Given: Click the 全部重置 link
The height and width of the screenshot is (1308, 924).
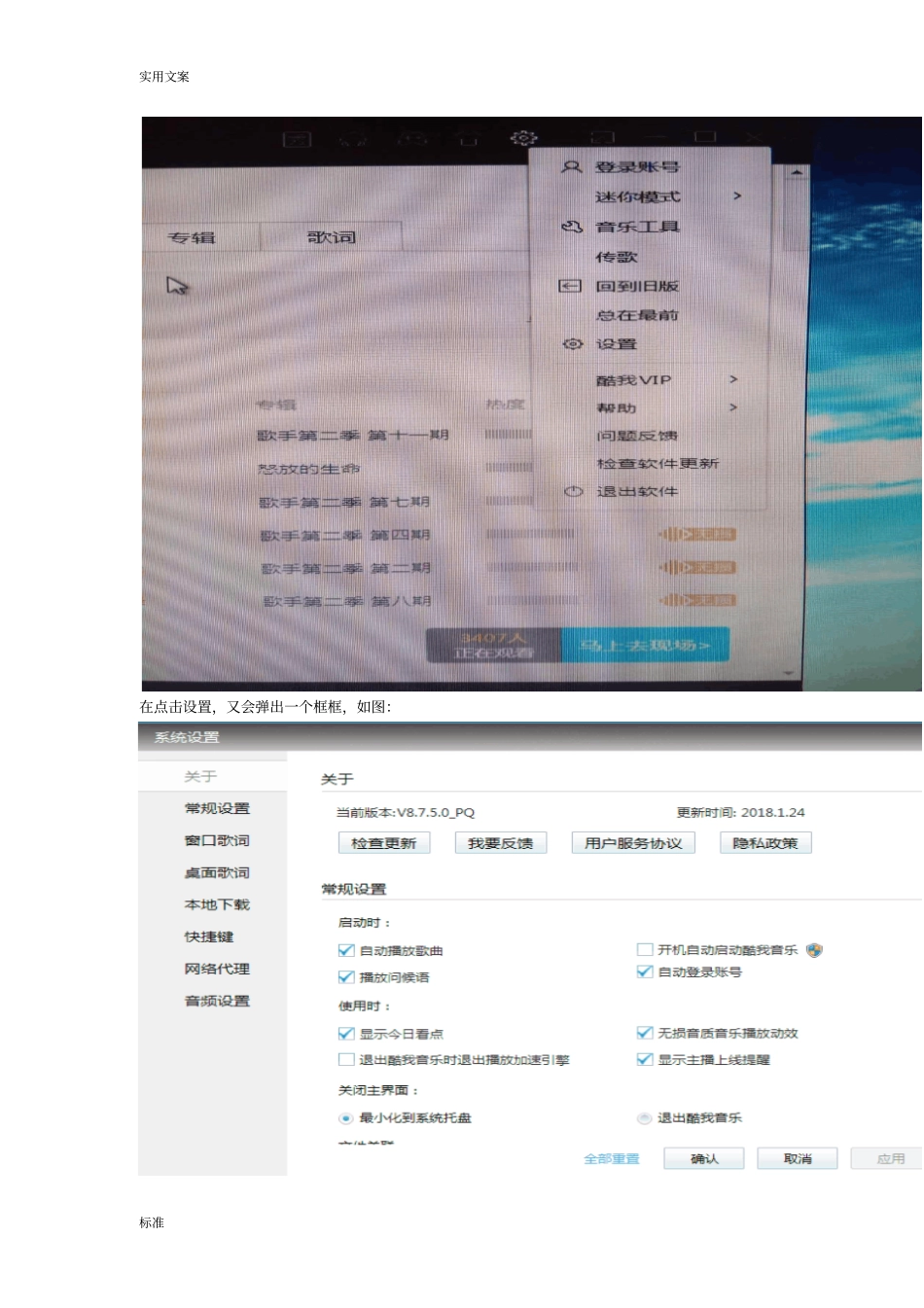Looking at the screenshot, I should (x=612, y=1158).
